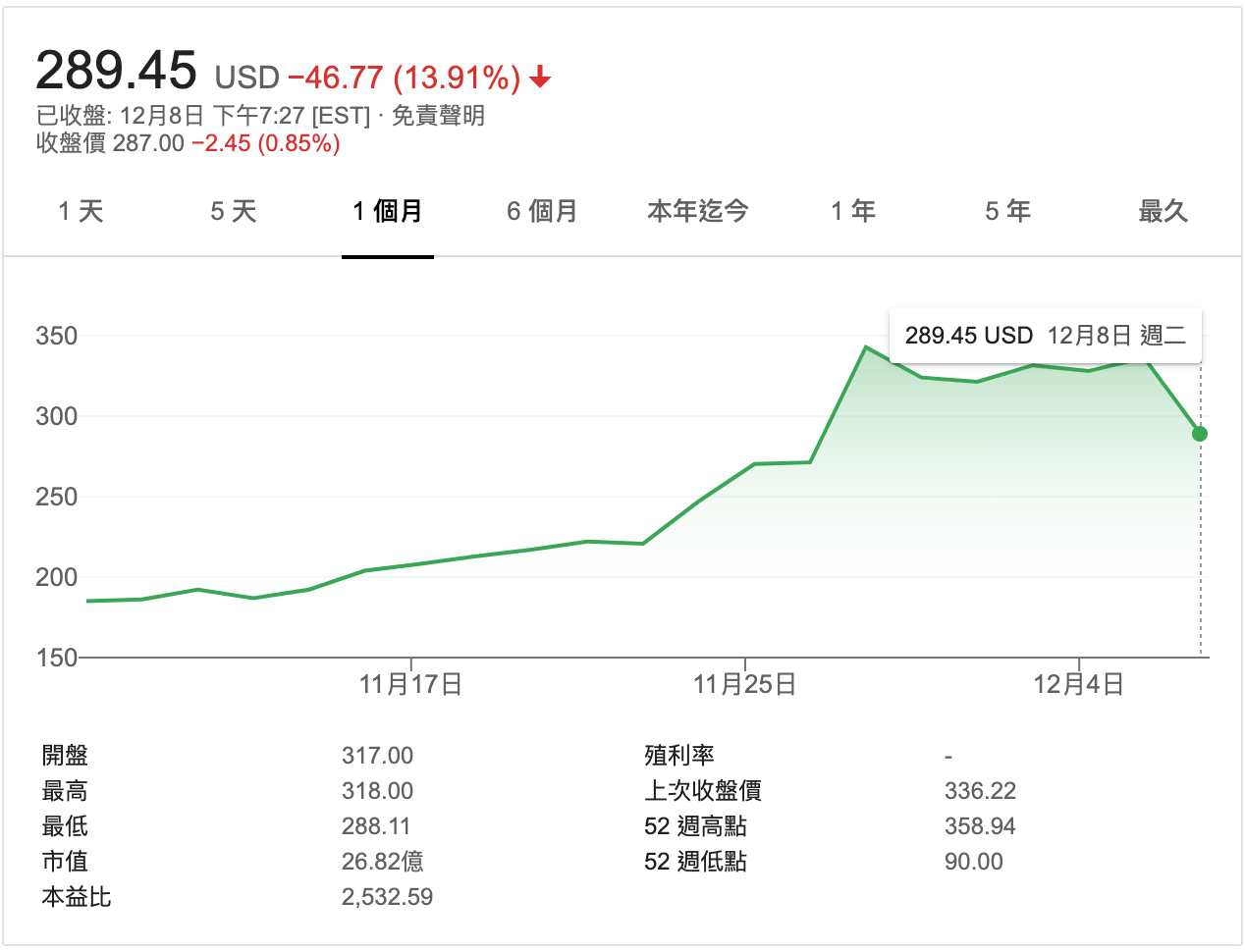Open the 本年迄今 year-to-date tab

pyautogui.click(x=697, y=211)
